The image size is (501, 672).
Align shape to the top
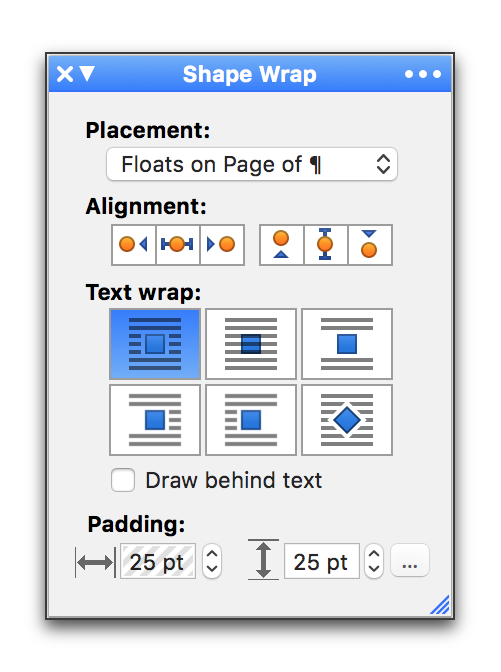point(282,245)
